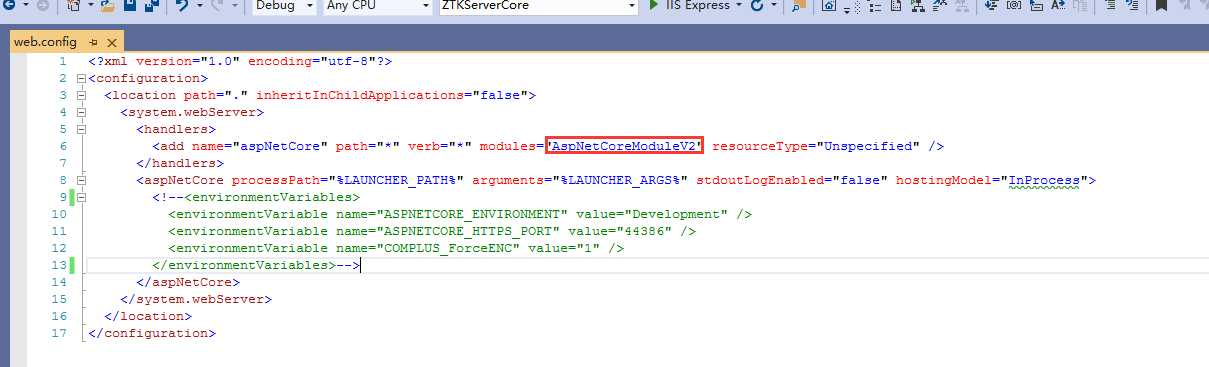Open a file with the folder icon

[107, 6]
